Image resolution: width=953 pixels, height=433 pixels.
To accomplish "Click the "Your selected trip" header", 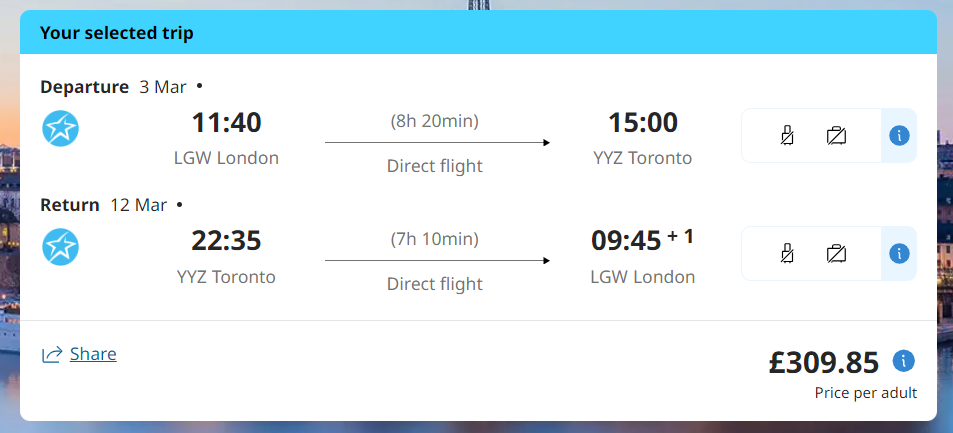I will tap(117, 33).
